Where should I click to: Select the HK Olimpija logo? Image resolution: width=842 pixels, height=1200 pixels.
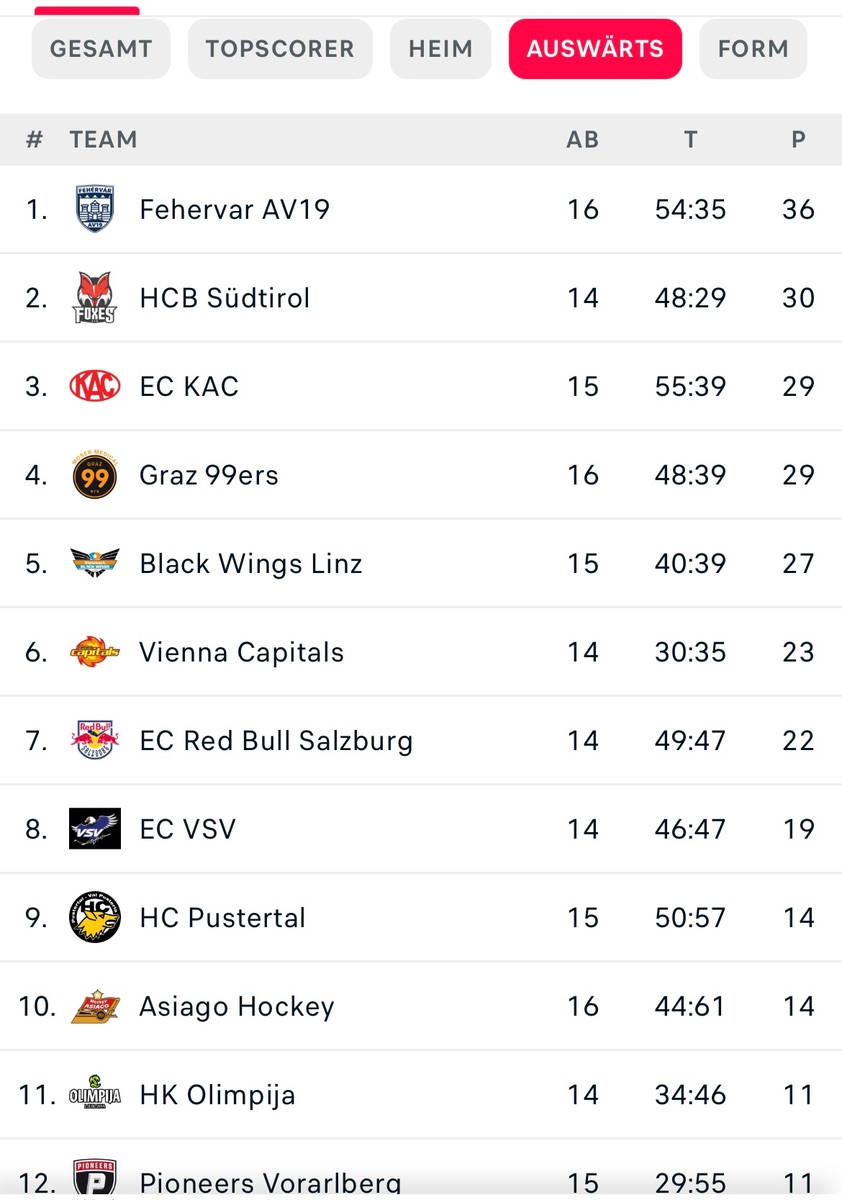[x=95, y=1094]
